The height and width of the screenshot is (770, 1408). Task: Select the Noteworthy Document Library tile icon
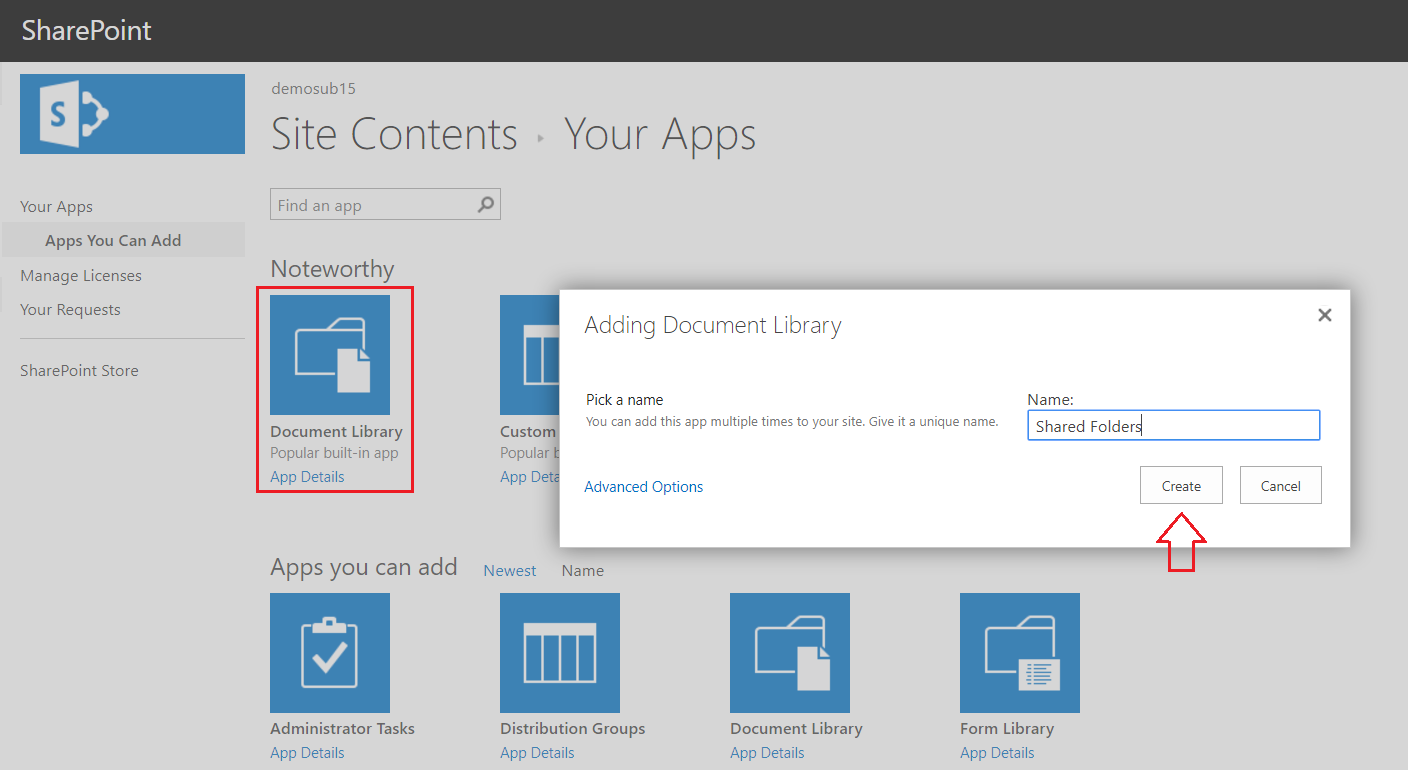pos(330,355)
